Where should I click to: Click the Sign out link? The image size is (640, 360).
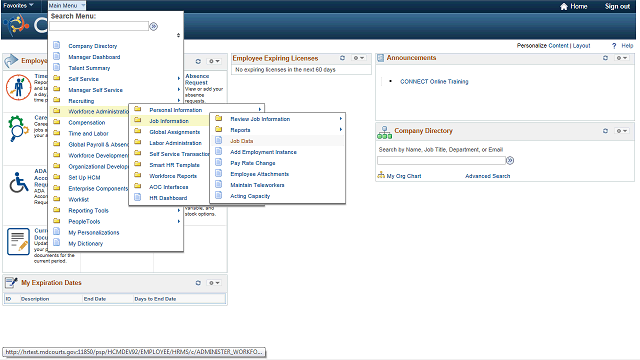617,6
